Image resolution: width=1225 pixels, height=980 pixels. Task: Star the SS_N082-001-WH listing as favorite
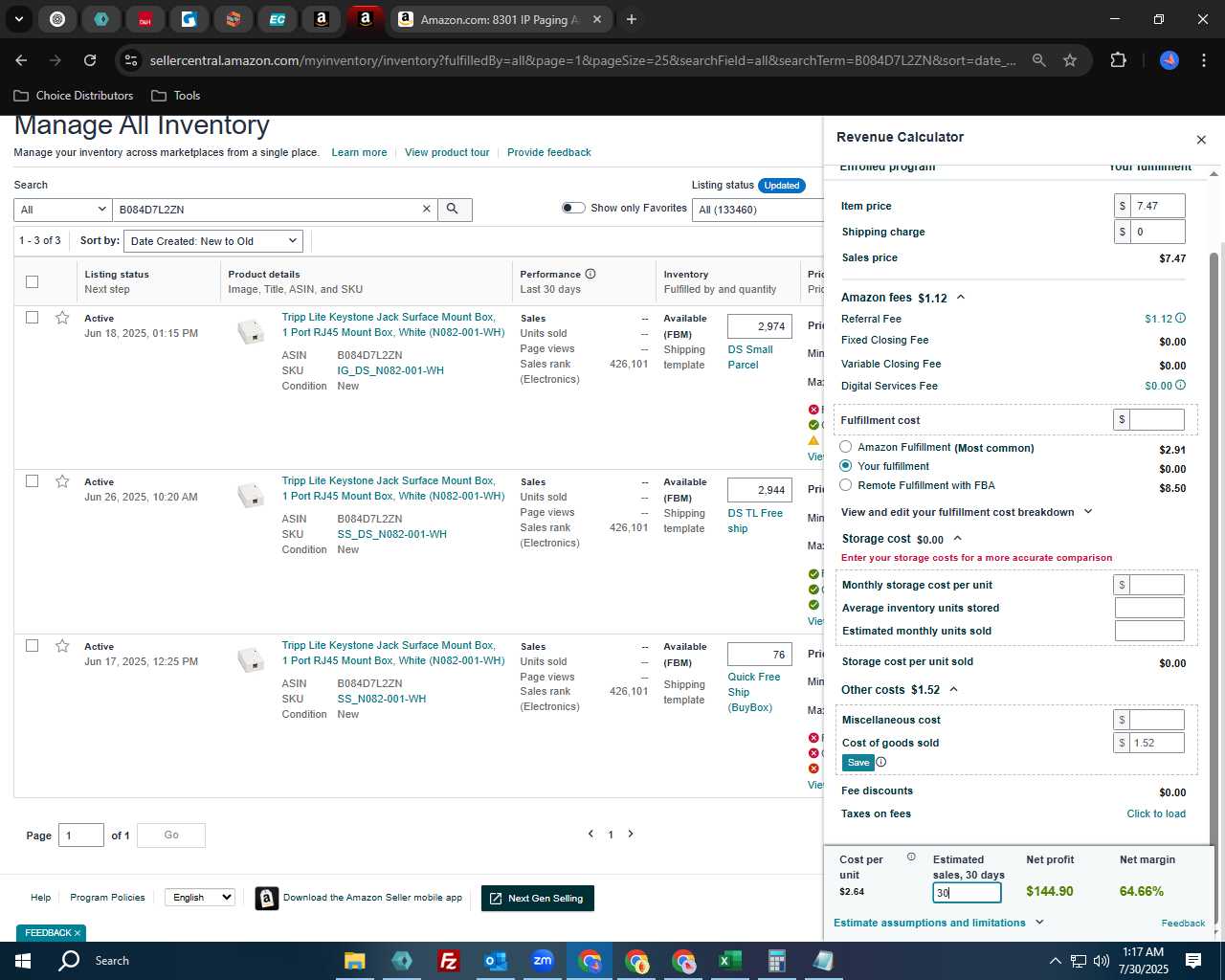pyautogui.click(x=62, y=646)
